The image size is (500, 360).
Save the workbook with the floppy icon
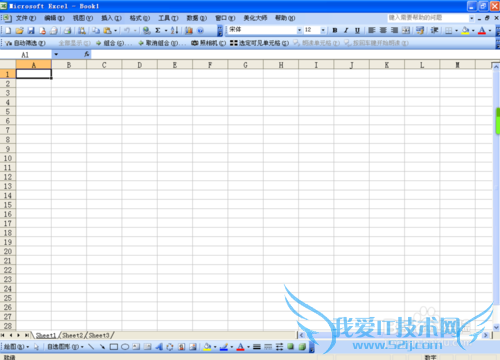(31, 31)
